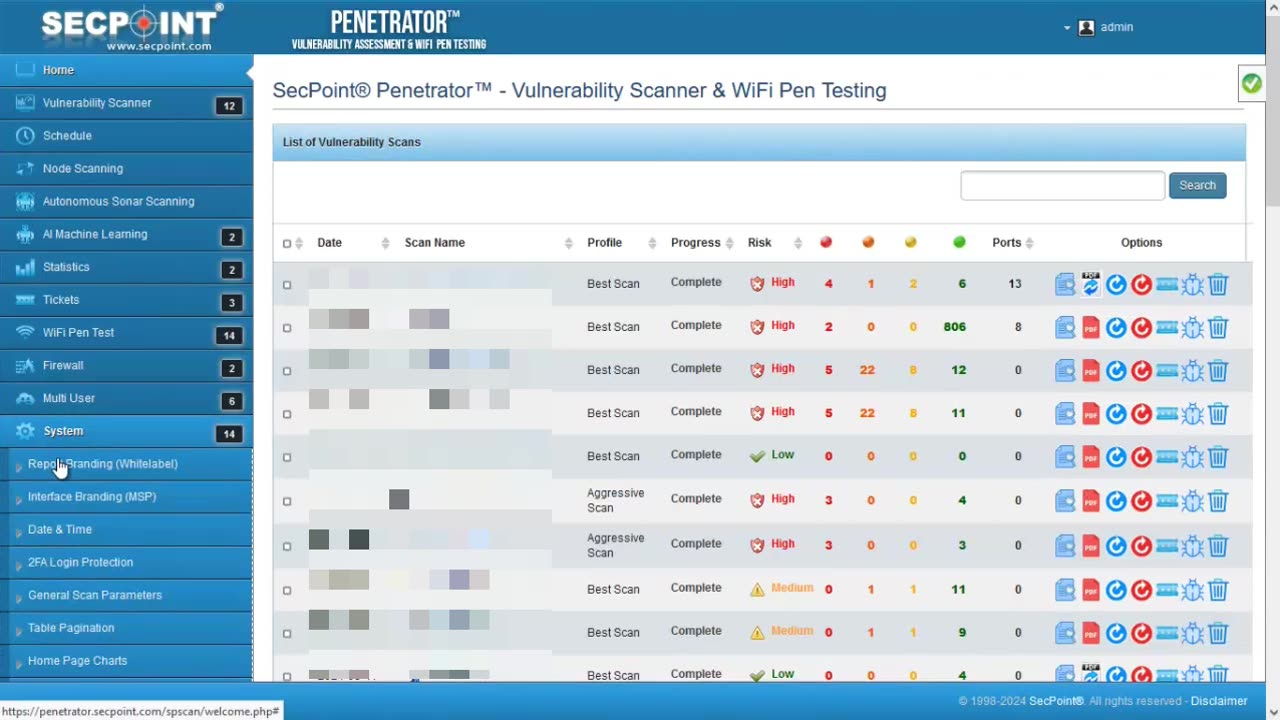Delete the 806-green scan with trash icon
The height and width of the screenshot is (720, 1280).
pyautogui.click(x=1218, y=328)
